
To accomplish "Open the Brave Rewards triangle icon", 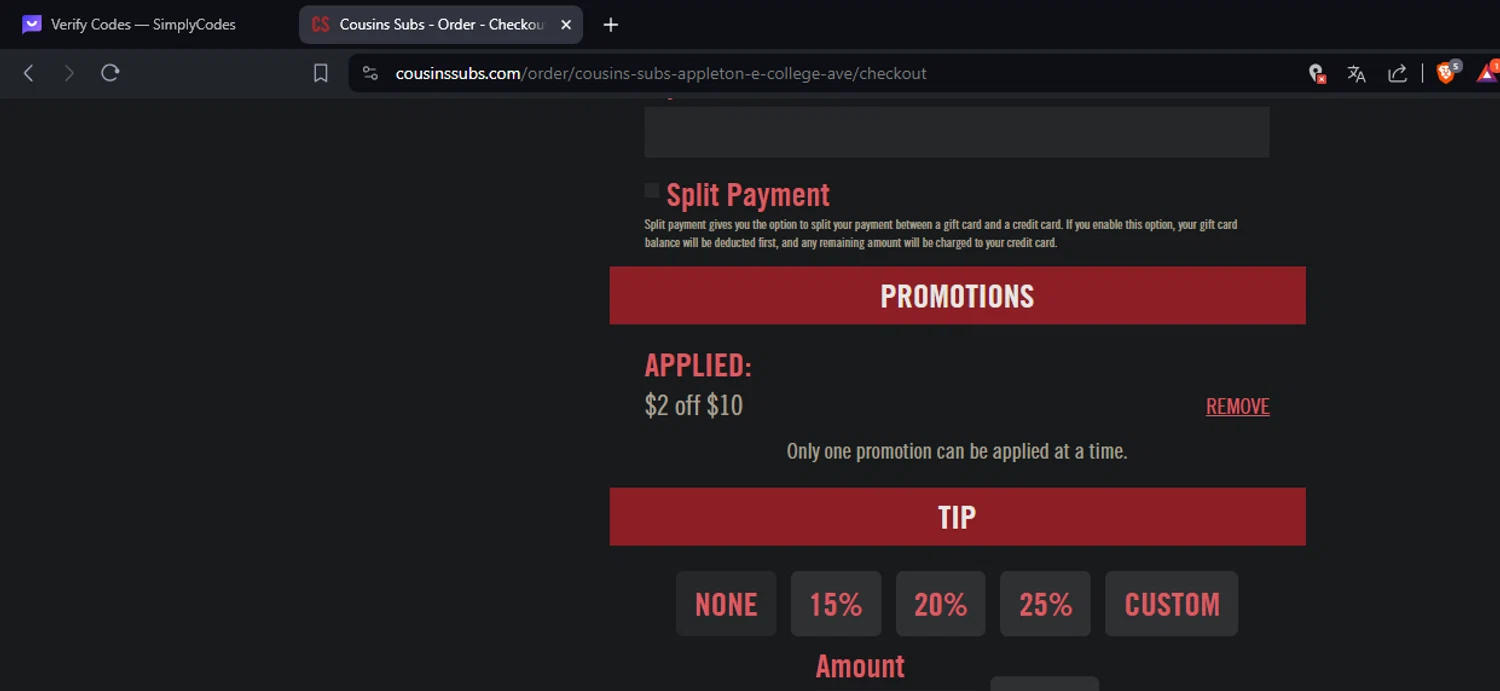I will pyautogui.click(x=1487, y=73).
